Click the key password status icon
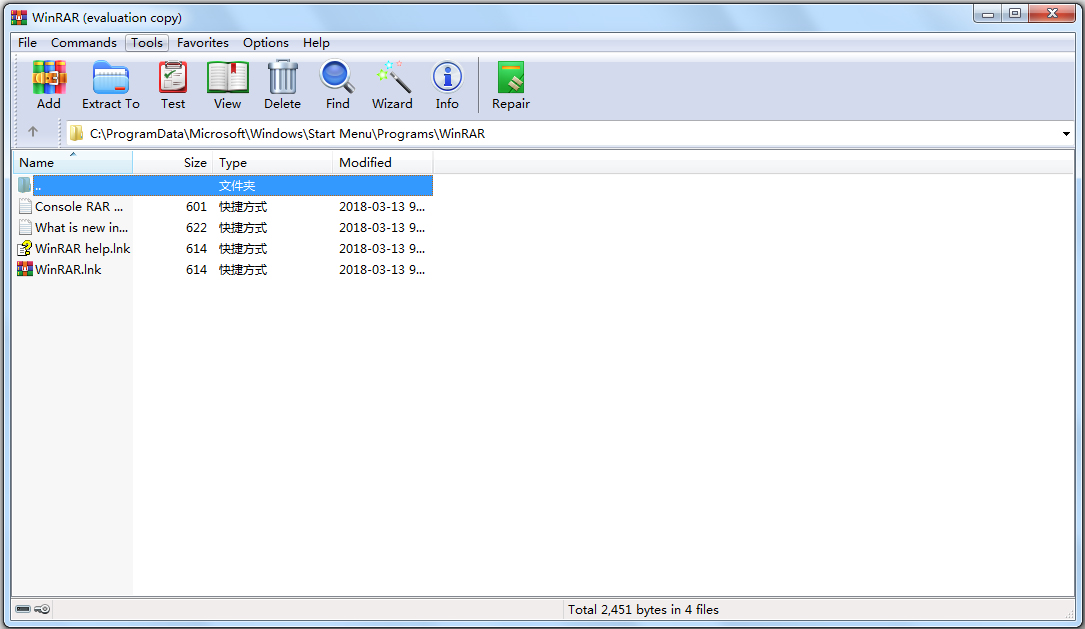The height and width of the screenshot is (629, 1085). pyautogui.click(x=42, y=609)
